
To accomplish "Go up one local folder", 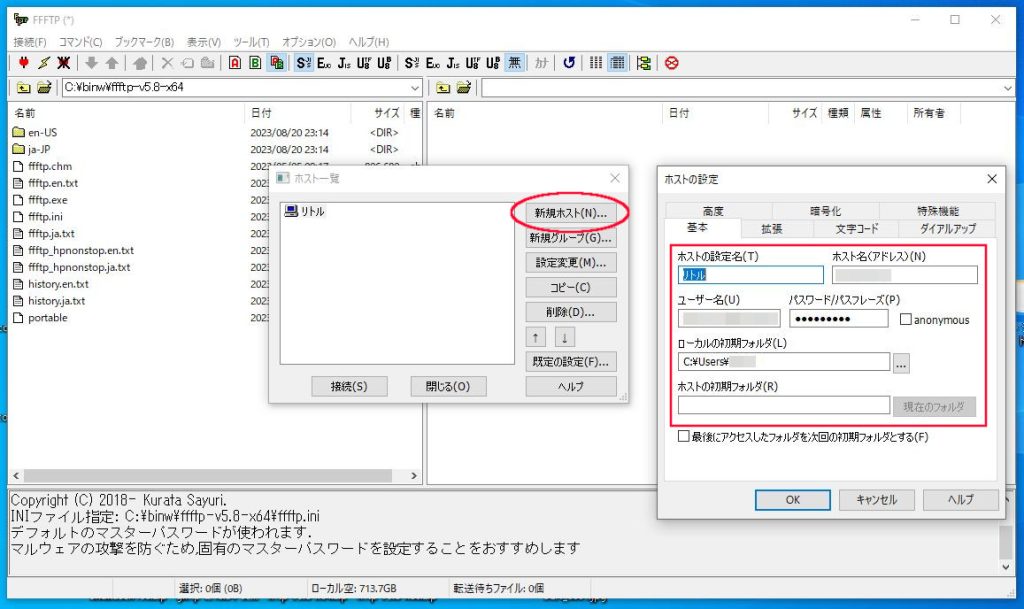I will [x=24, y=88].
